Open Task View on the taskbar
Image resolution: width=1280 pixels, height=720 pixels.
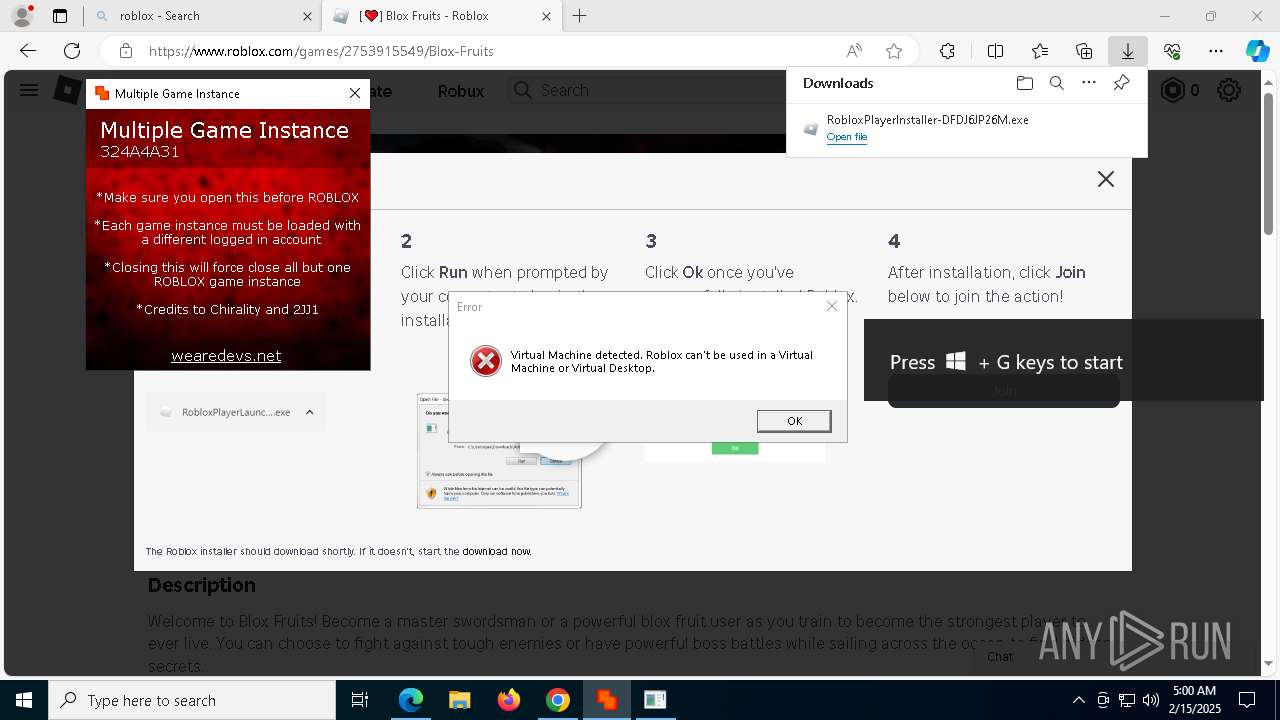pos(360,700)
